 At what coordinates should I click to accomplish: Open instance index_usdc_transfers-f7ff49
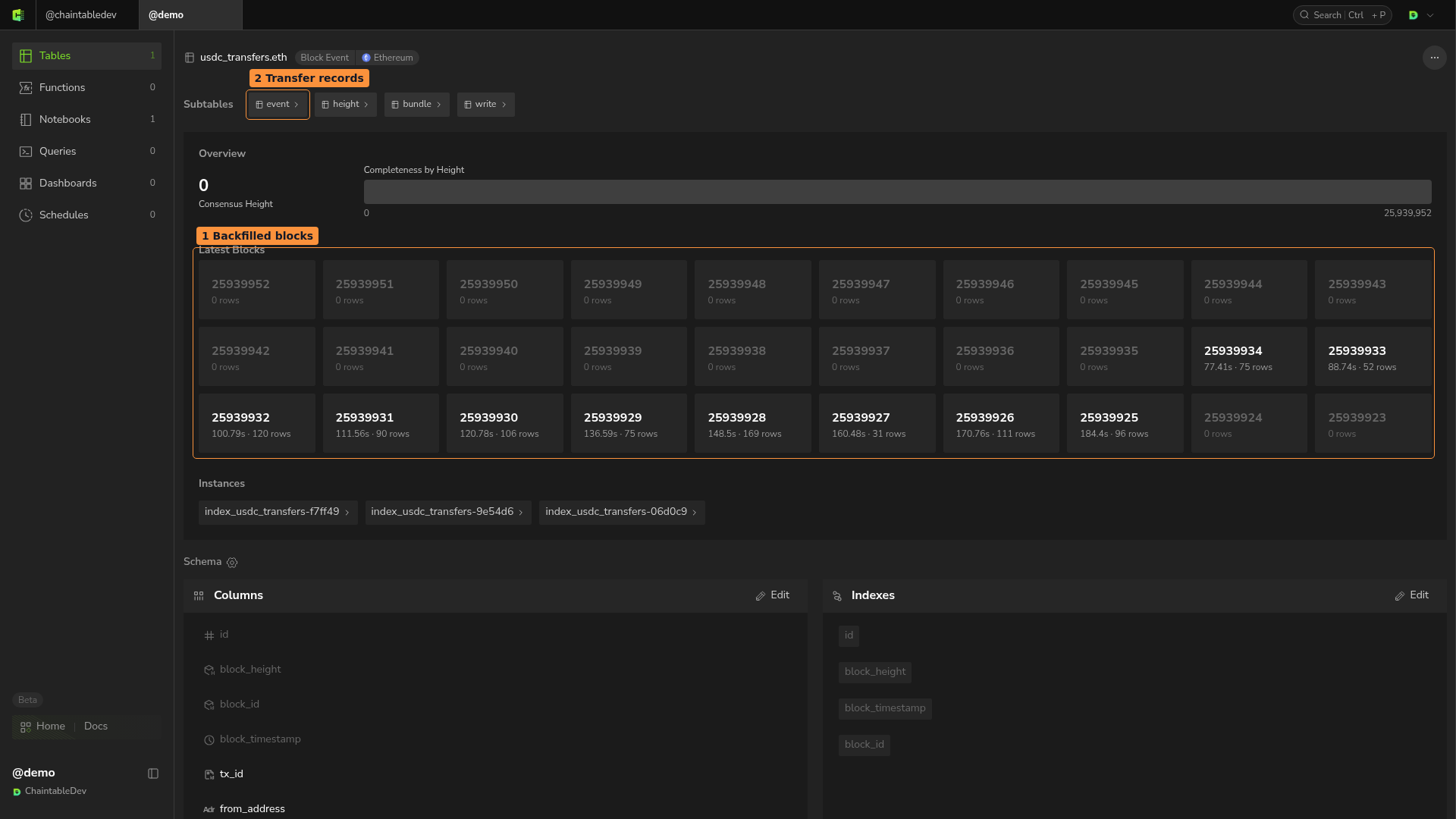(278, 512)
